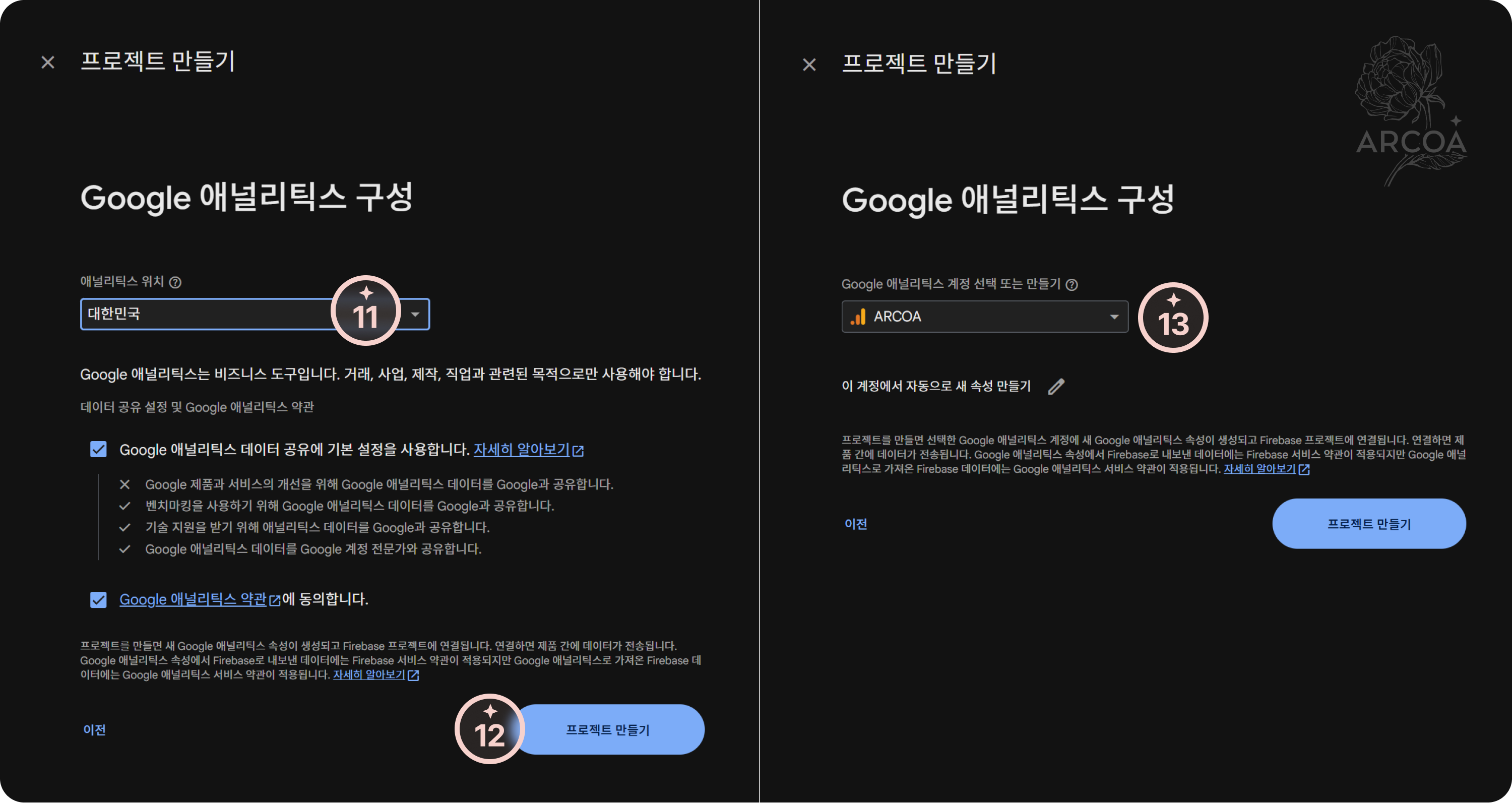Click 이전 in the left panel
1512x803 pixels.
(95, 729)
